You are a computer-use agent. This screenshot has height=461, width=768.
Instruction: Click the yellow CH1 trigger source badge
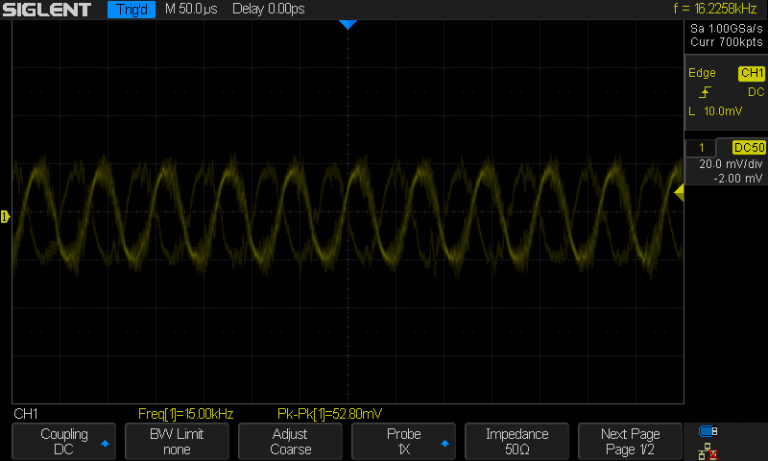pyautogui.click(x=750, y=73)
